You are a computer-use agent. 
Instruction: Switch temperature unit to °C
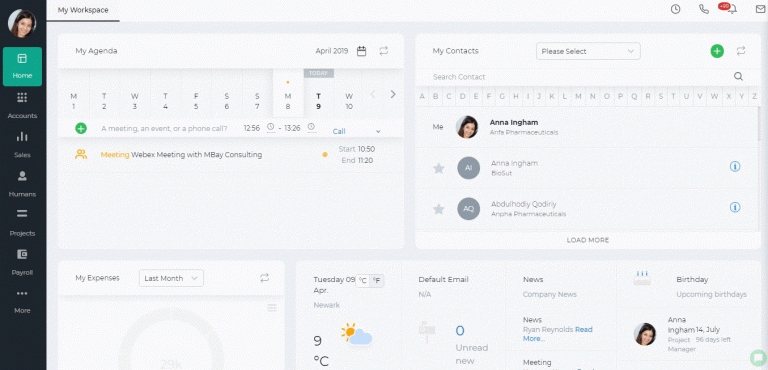coord(362,281)
